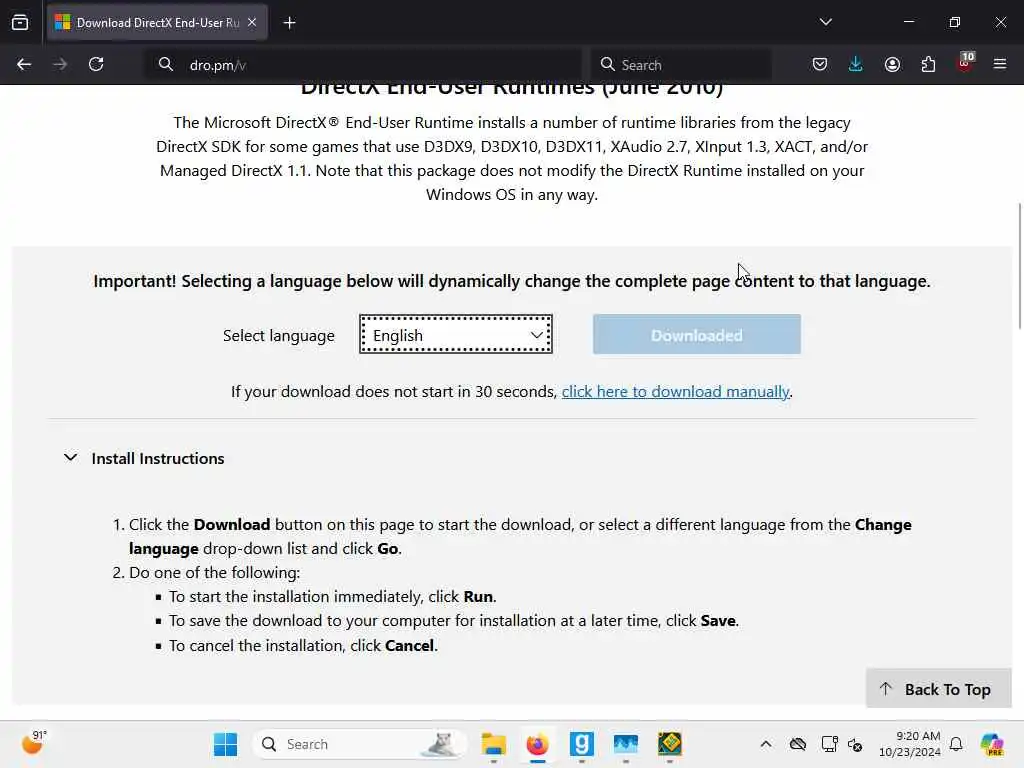Open the weather widget showing 91°
This screenshot has height=768, width=1024.
point(33,743)
